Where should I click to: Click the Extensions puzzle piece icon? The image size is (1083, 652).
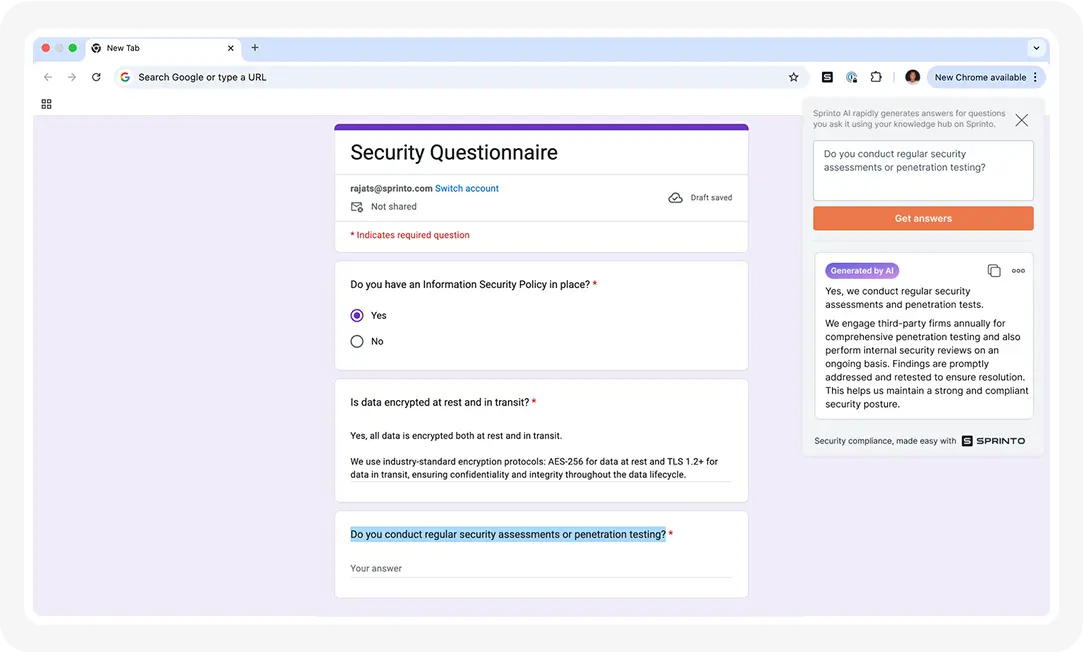[876, 77]
